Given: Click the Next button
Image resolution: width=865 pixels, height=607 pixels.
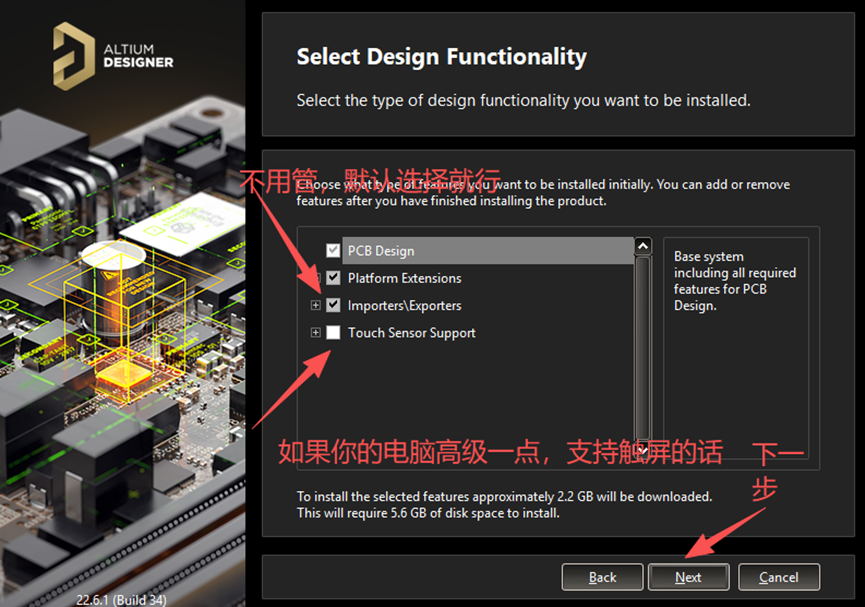Looking at the screenshot, I should click(x=688, y=577).
